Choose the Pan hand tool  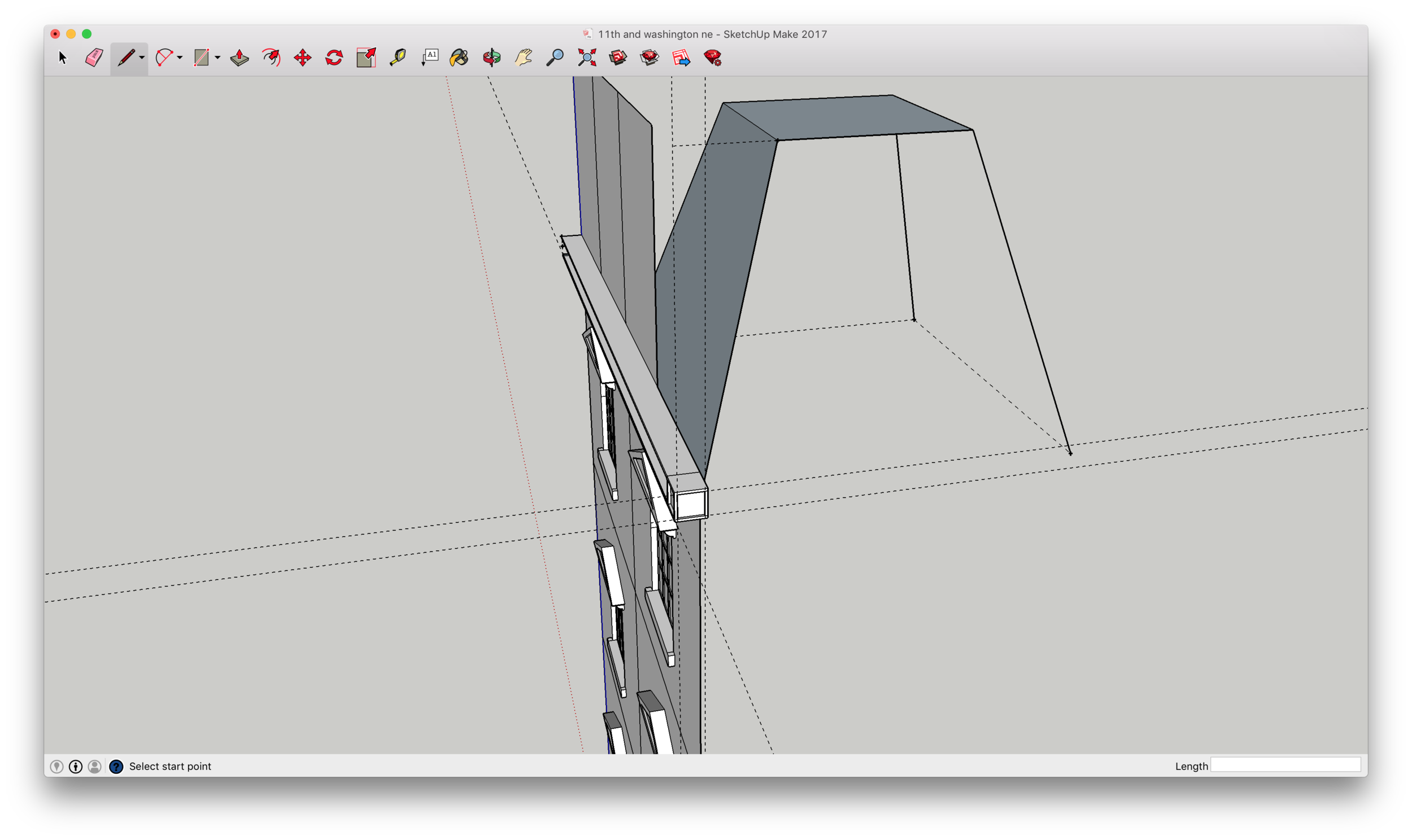click(524, 58)
